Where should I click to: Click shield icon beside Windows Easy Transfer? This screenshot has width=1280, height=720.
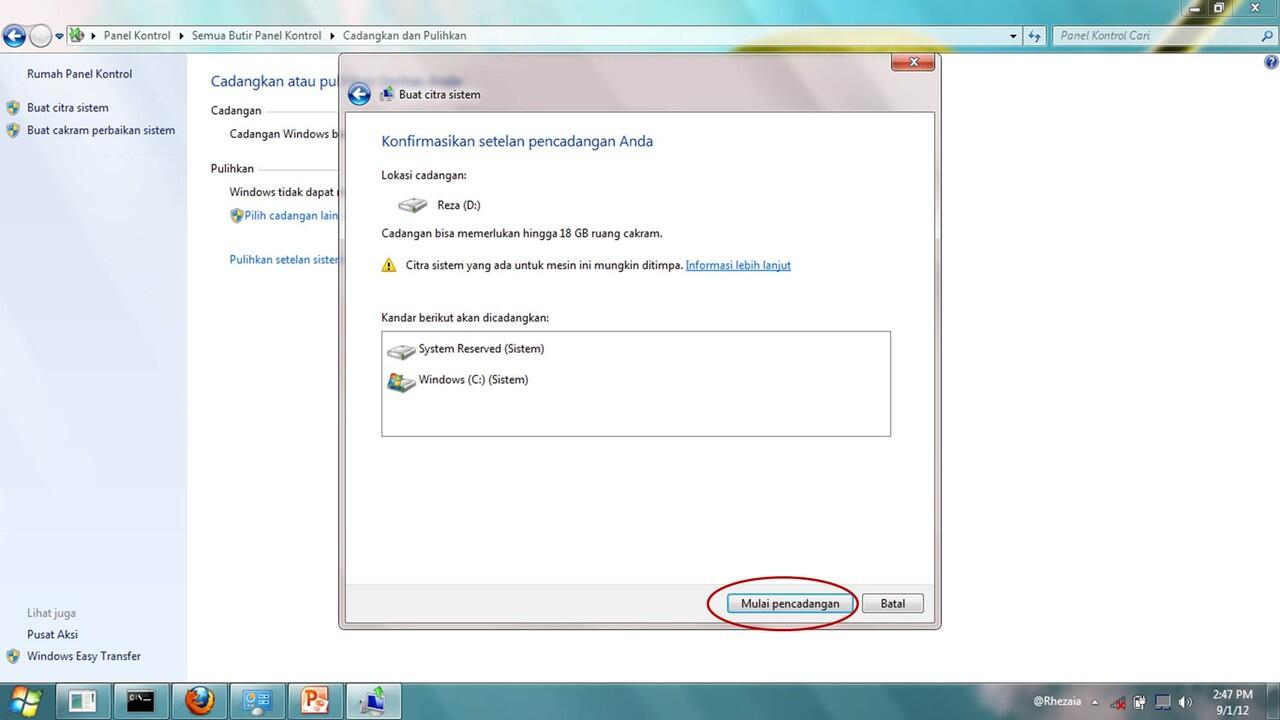pos(13,657)
